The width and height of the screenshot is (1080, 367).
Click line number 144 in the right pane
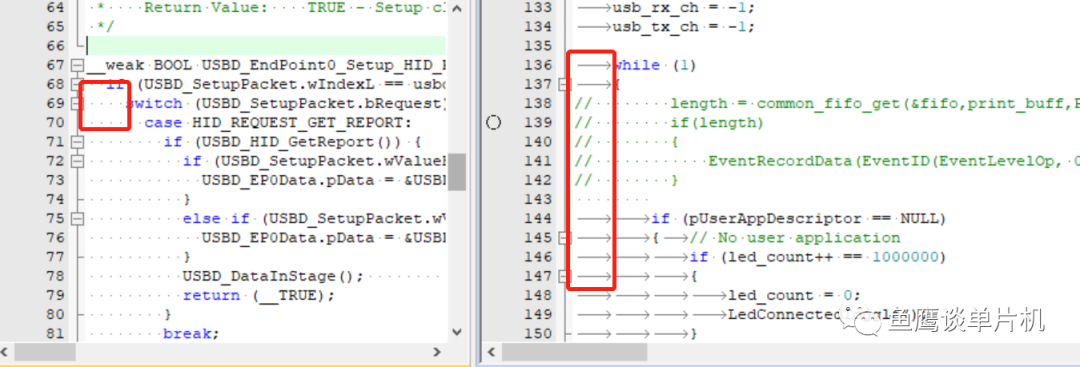coord(539,218)
